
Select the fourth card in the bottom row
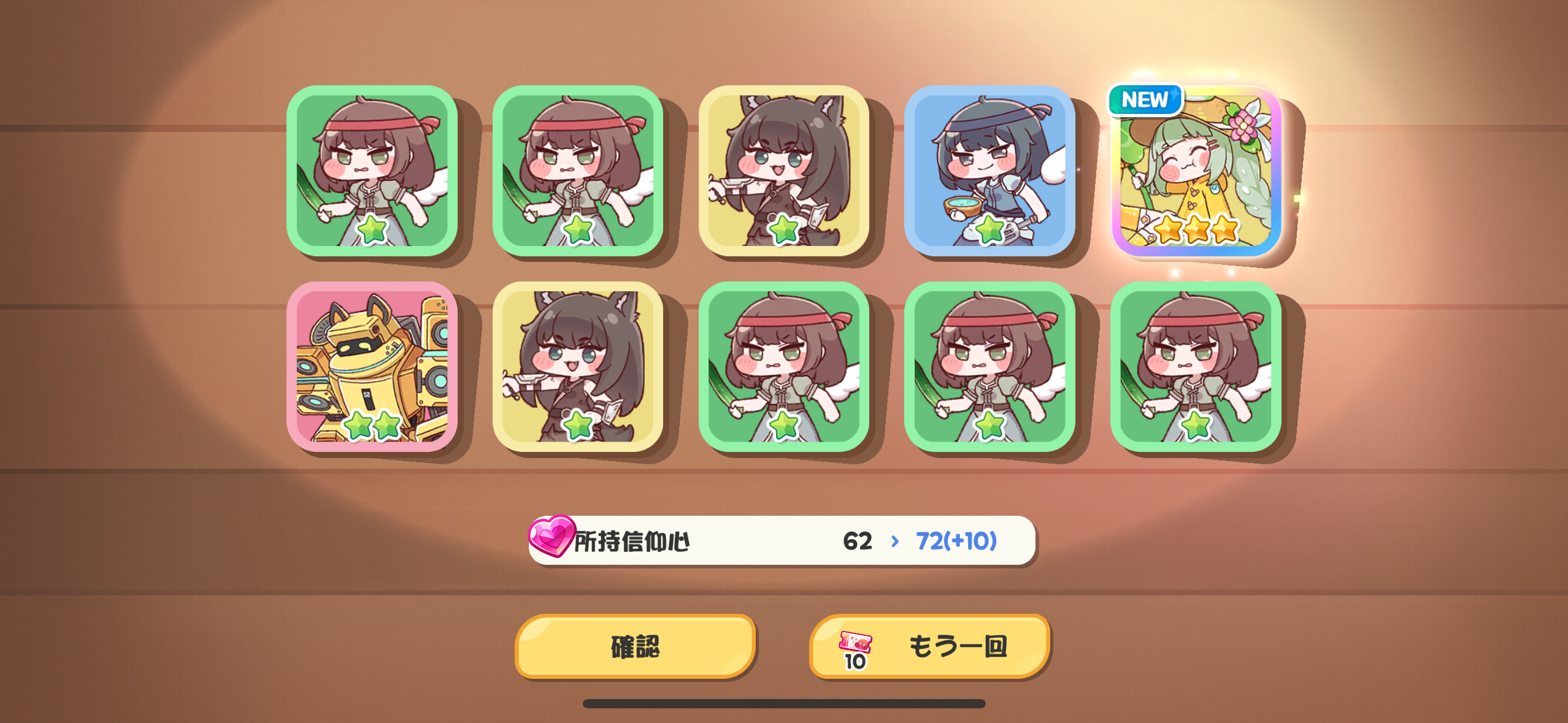[x=990, y=367]
